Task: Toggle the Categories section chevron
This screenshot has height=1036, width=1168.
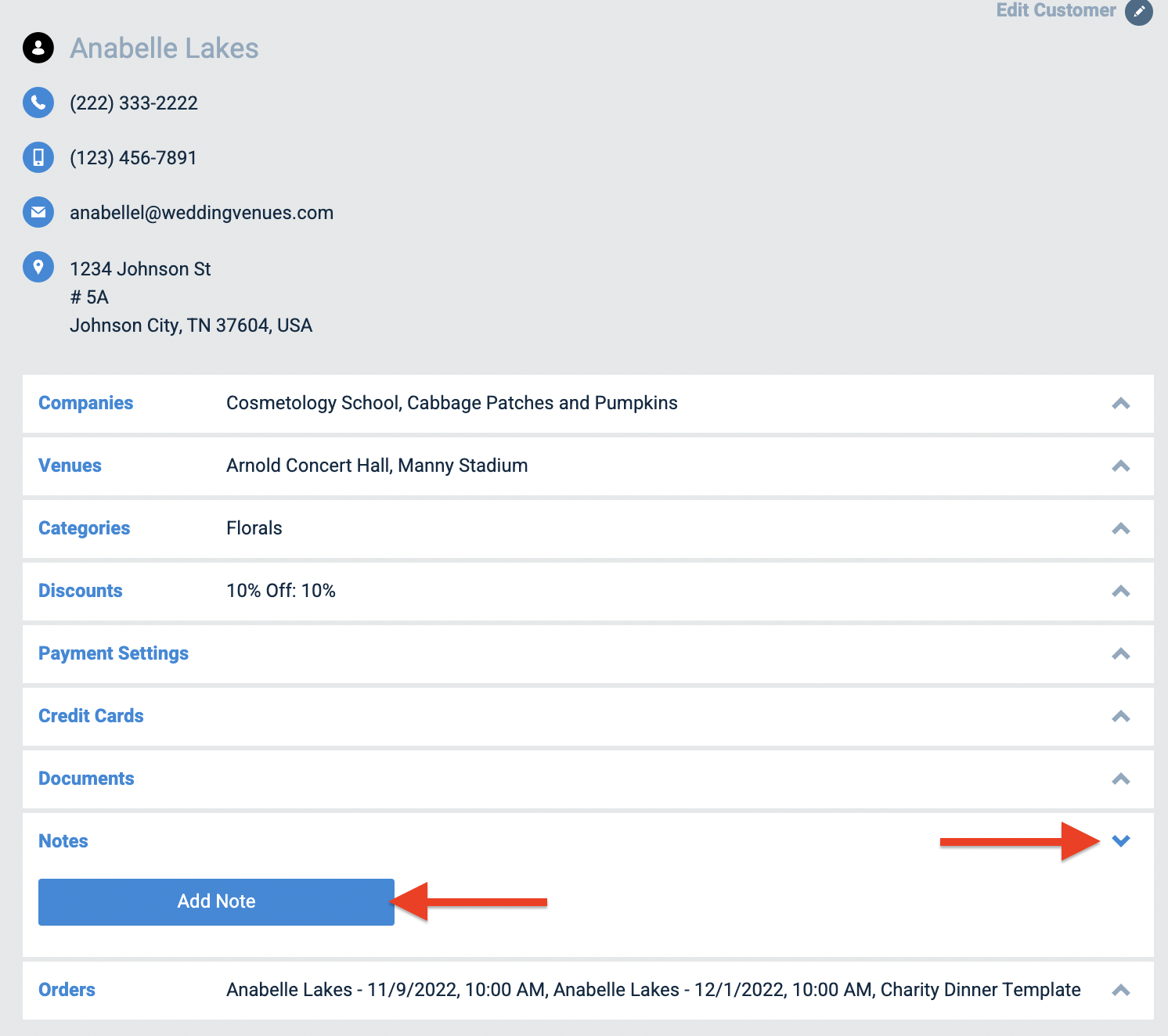Action: coord(1121,529)
